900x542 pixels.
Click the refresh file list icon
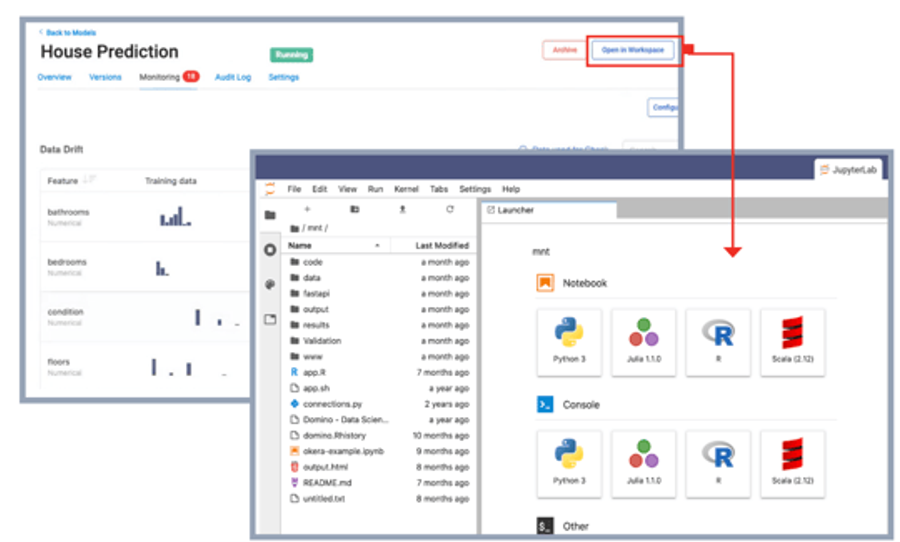click(450, 209)
